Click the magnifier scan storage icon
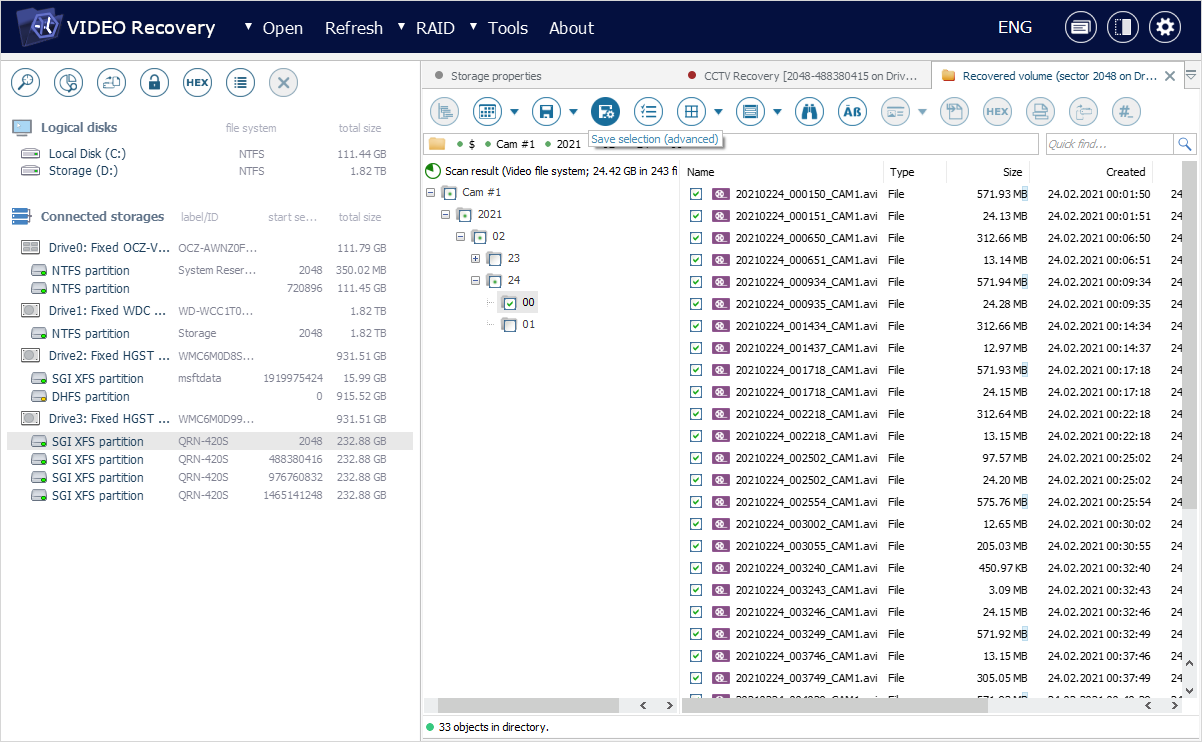This screenshot has height=742, width=1202. click(x=25, y=83)
